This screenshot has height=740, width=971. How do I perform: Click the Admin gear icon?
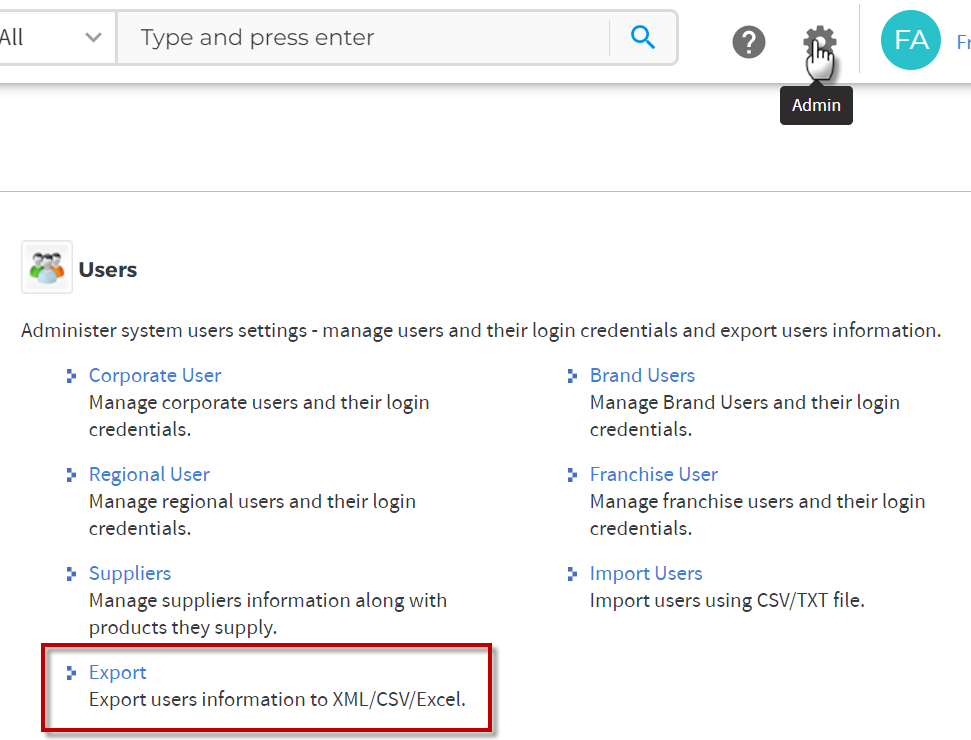point(819,41)
